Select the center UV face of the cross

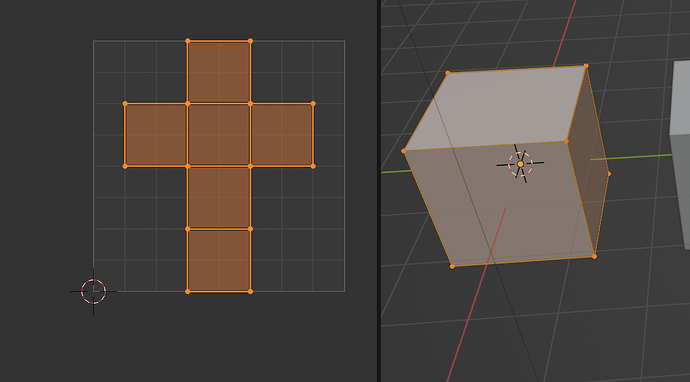(219, 135)
